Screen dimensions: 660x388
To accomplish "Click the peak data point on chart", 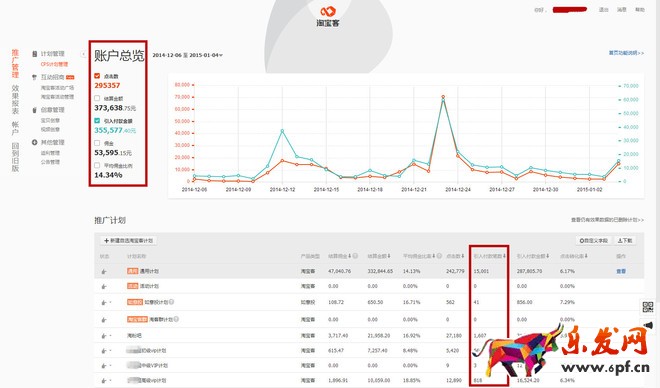I will coord(443,97).
